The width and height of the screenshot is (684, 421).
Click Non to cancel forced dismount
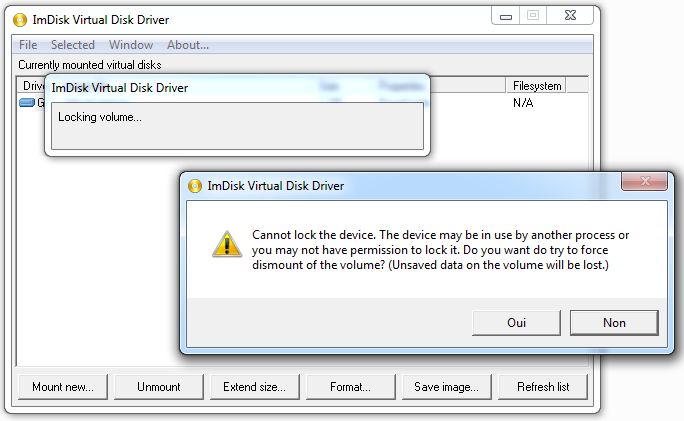click(614, 323)
